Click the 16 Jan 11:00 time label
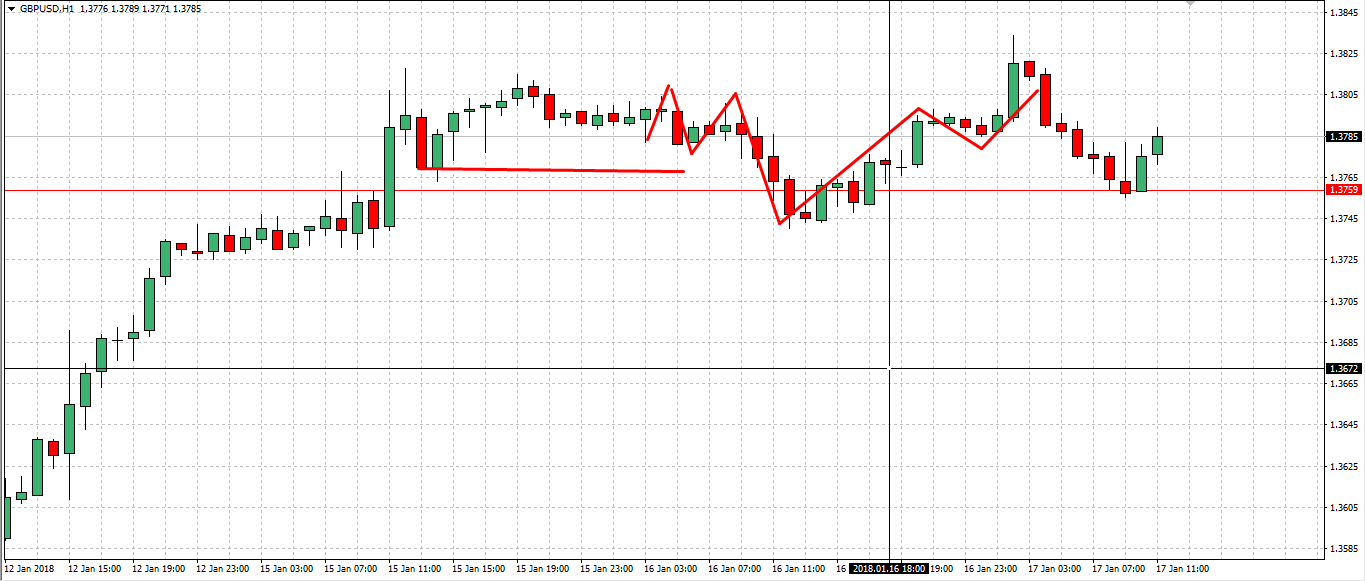1365x581 pixels. [x=798, y=568]
